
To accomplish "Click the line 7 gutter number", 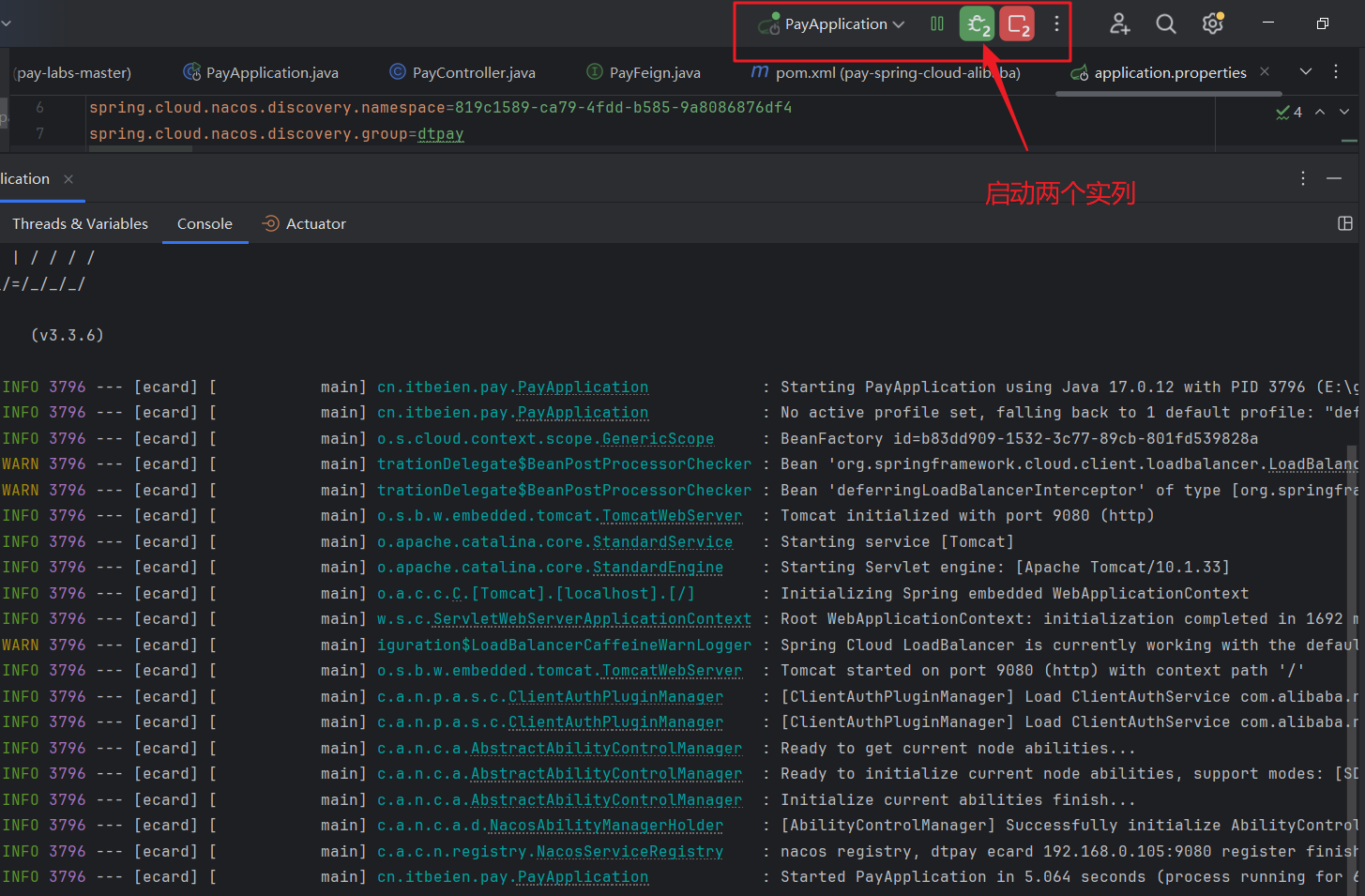I will tap(39, 133).
